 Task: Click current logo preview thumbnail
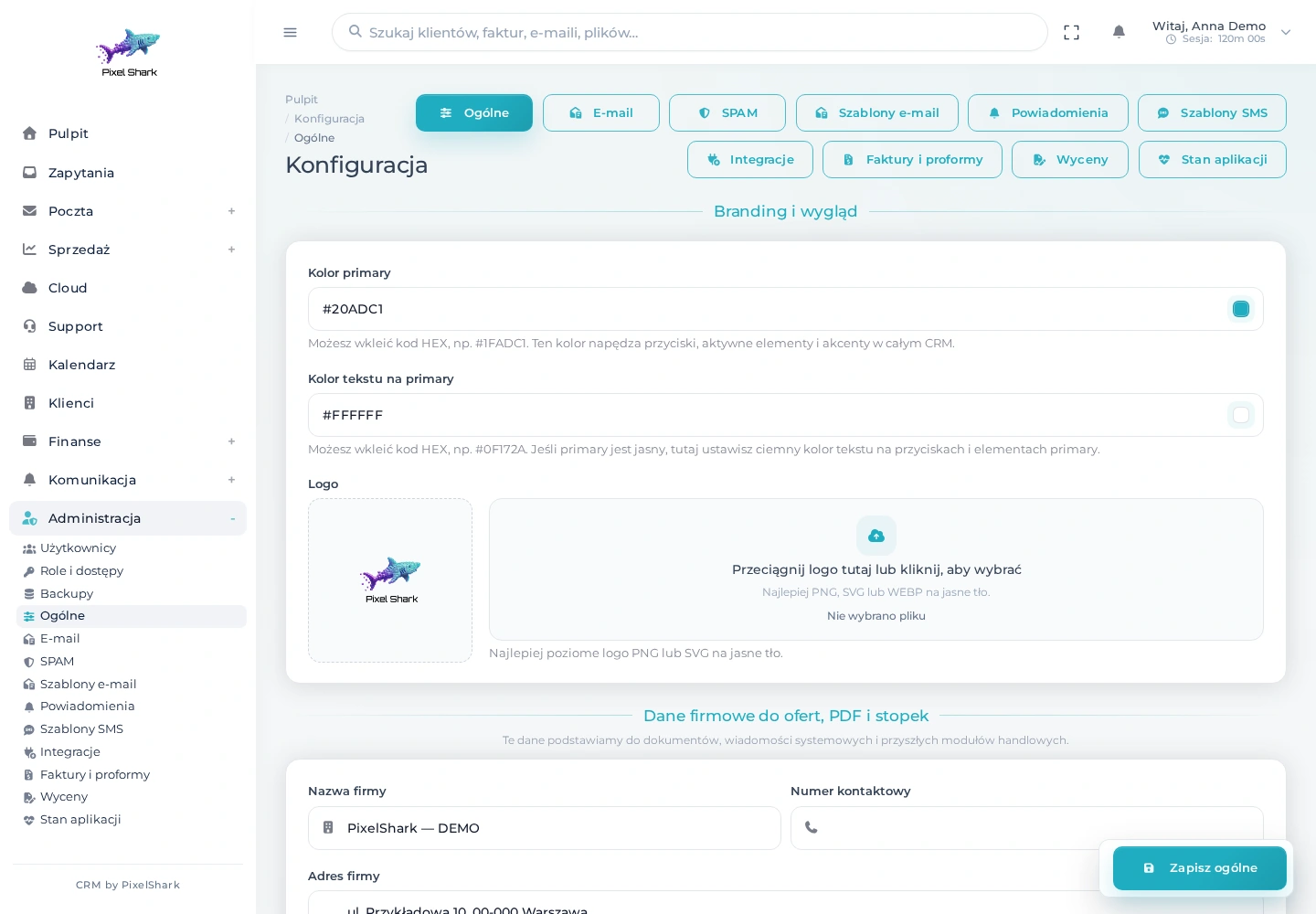(390, 580)
